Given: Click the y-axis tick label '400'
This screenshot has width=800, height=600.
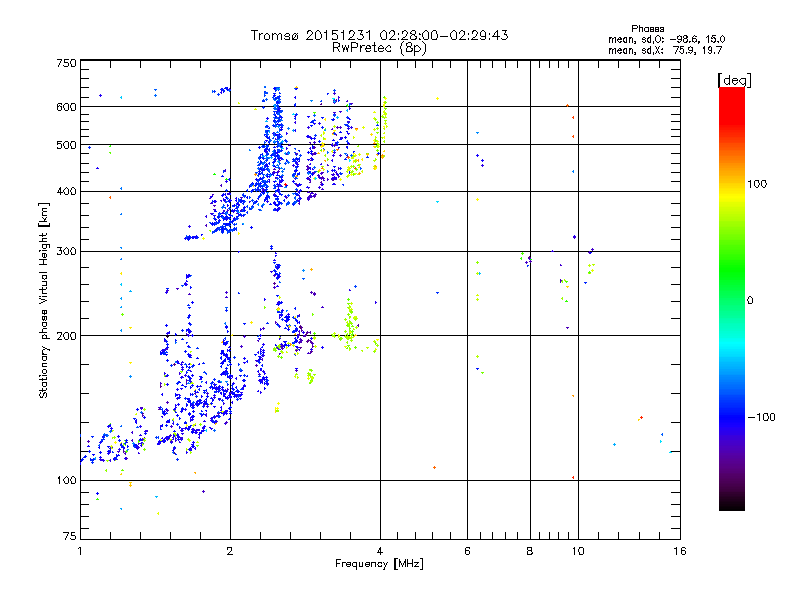Looking at the screenshot, I should [x=66, y=192].
